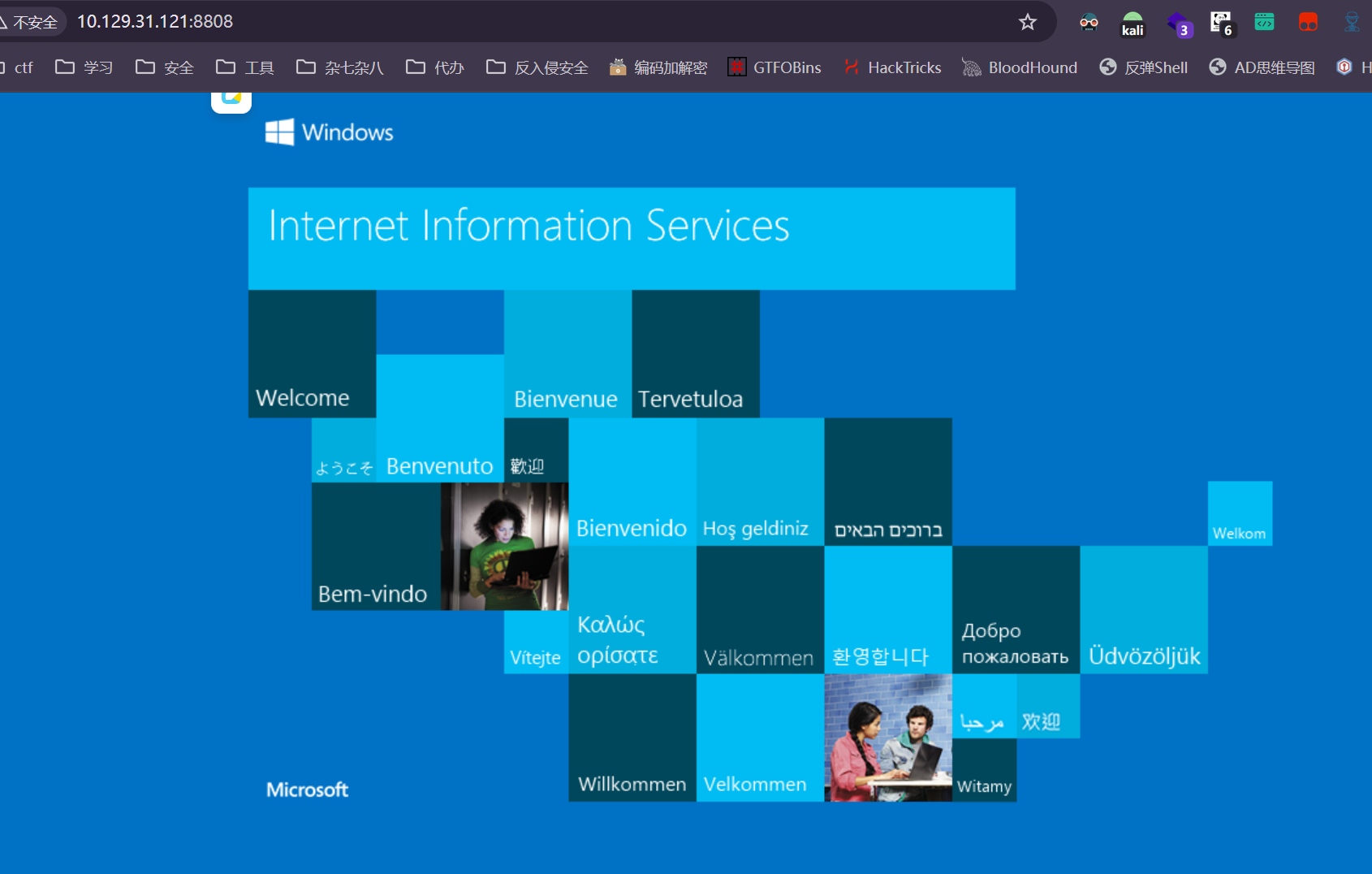Expand the 学习 bookmark folder
1372x874 pixels.
(x=84, y=67)
